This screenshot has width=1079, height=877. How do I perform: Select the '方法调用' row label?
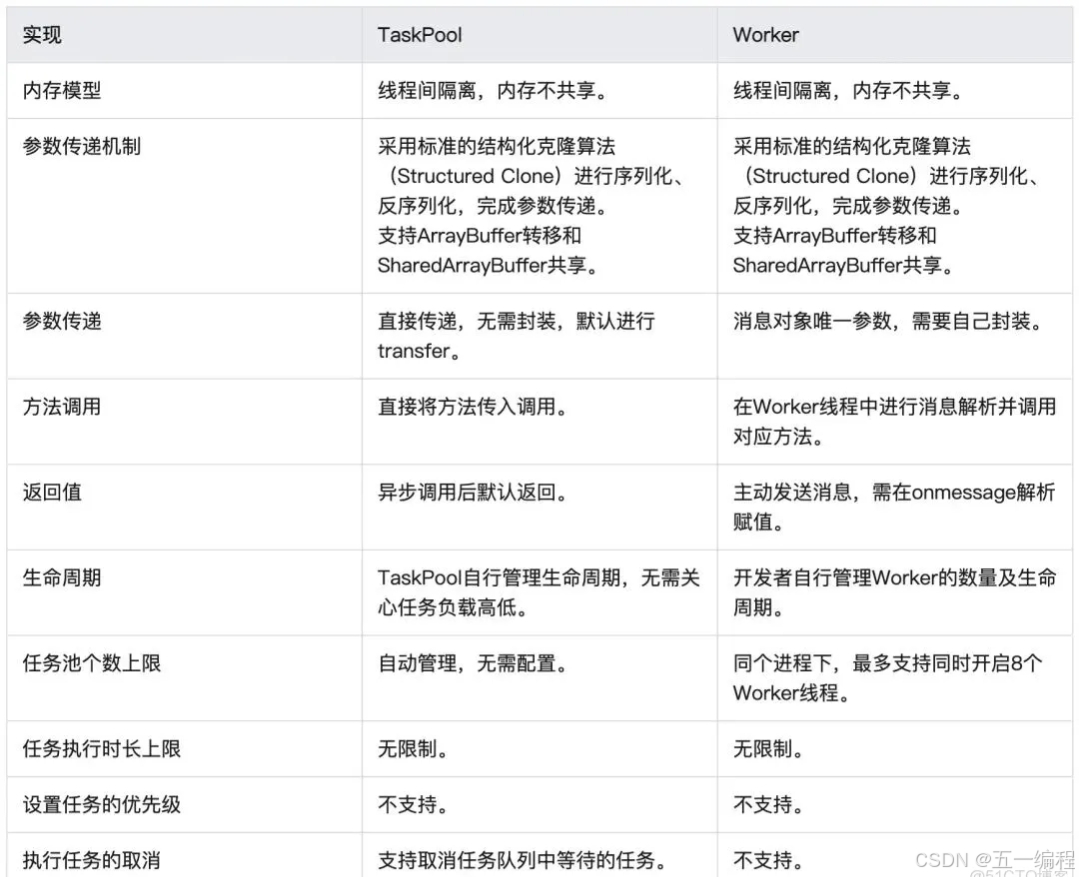(x=62, y=407)
